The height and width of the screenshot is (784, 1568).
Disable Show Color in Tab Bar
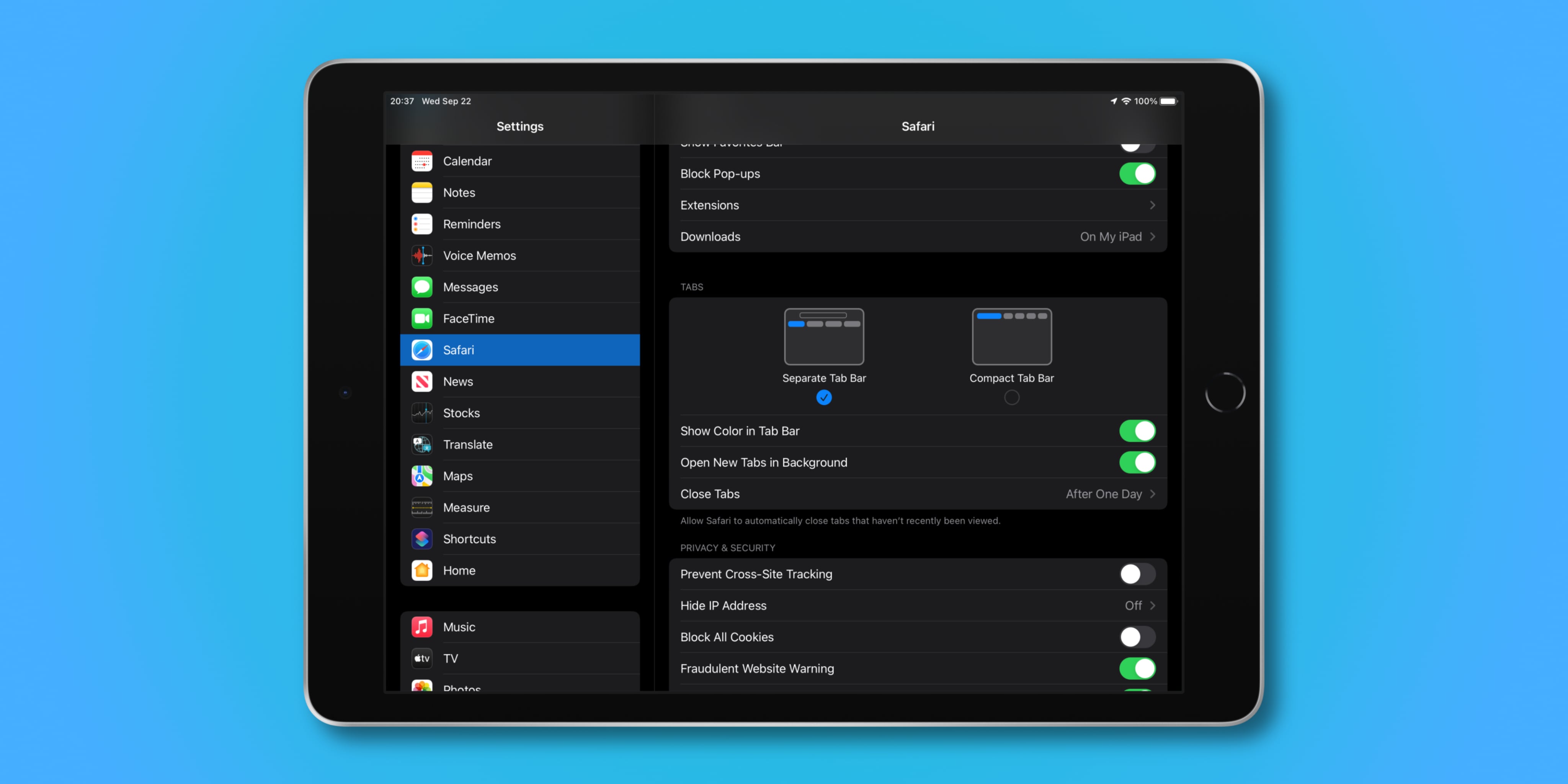pos(1137,431)
